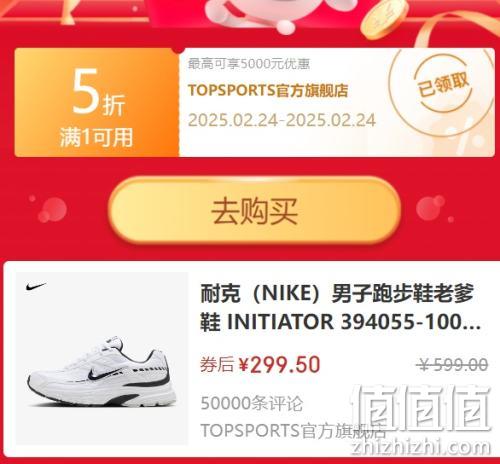Viewport: 500px width, 464px height.
Task: Tap the 去购买 button
Action: [x=254, y=211]
